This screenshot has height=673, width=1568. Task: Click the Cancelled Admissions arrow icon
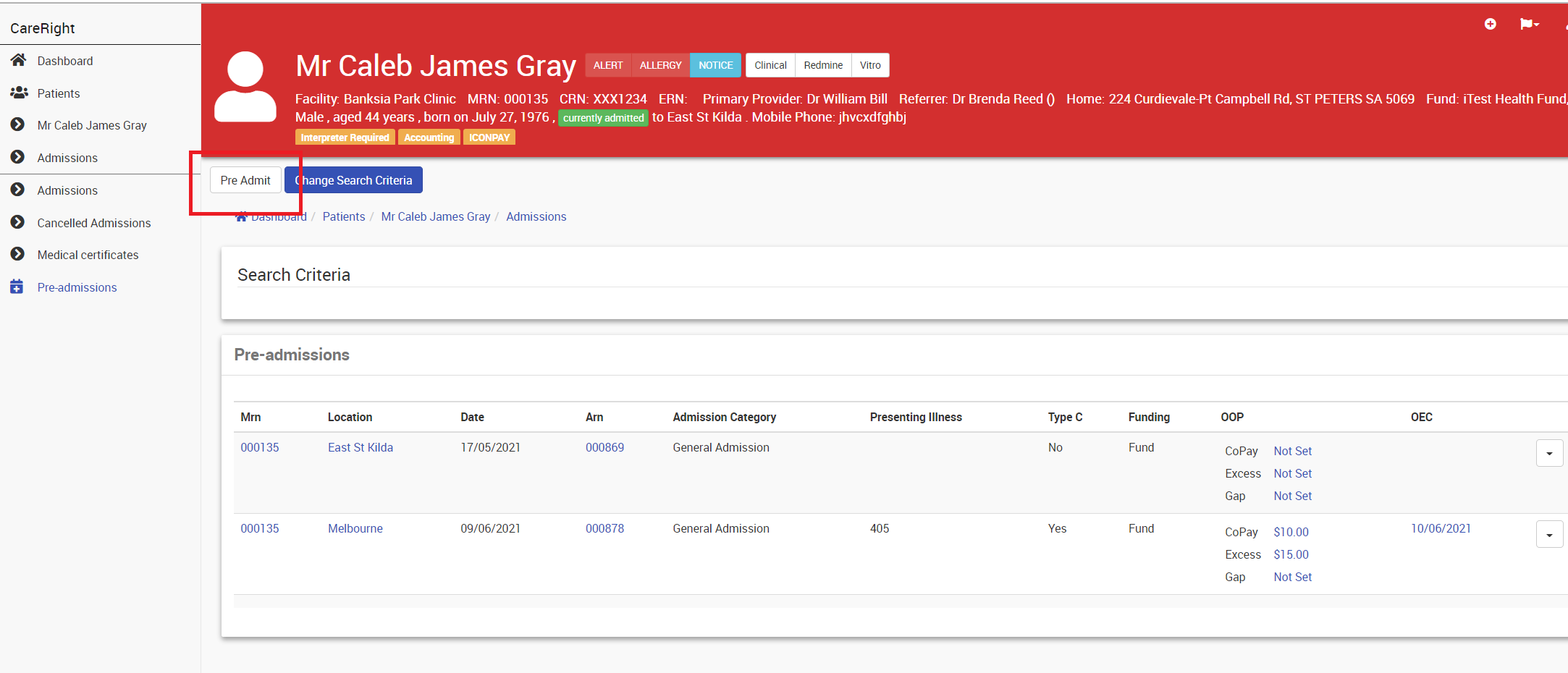(x=18, y=222)
